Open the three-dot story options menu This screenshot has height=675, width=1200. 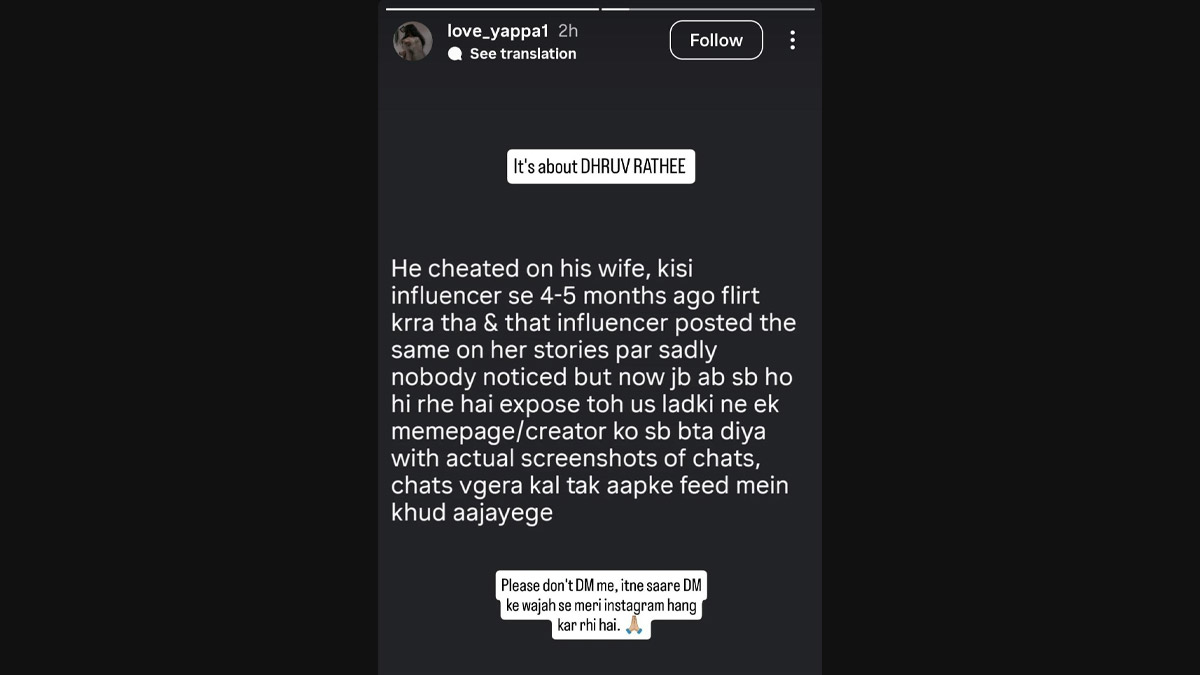click(x=793, y=40)
